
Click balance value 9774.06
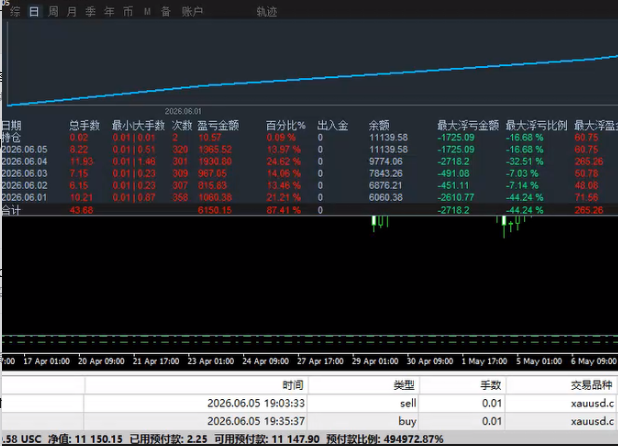pos(385,162)
